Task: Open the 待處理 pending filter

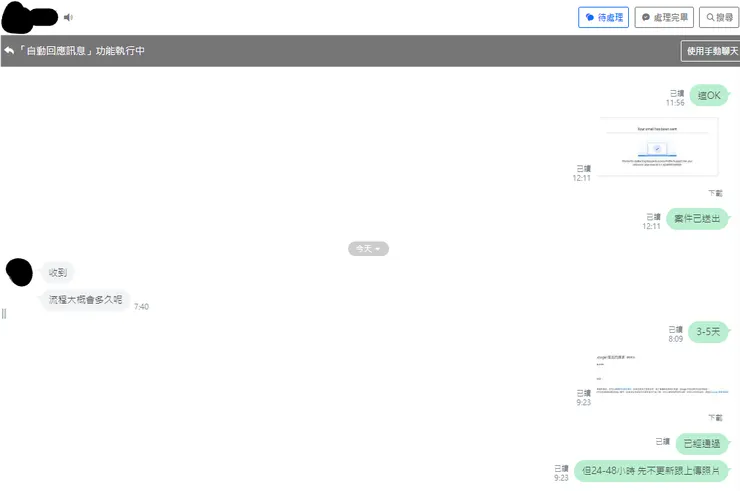Action: point(603,17)
